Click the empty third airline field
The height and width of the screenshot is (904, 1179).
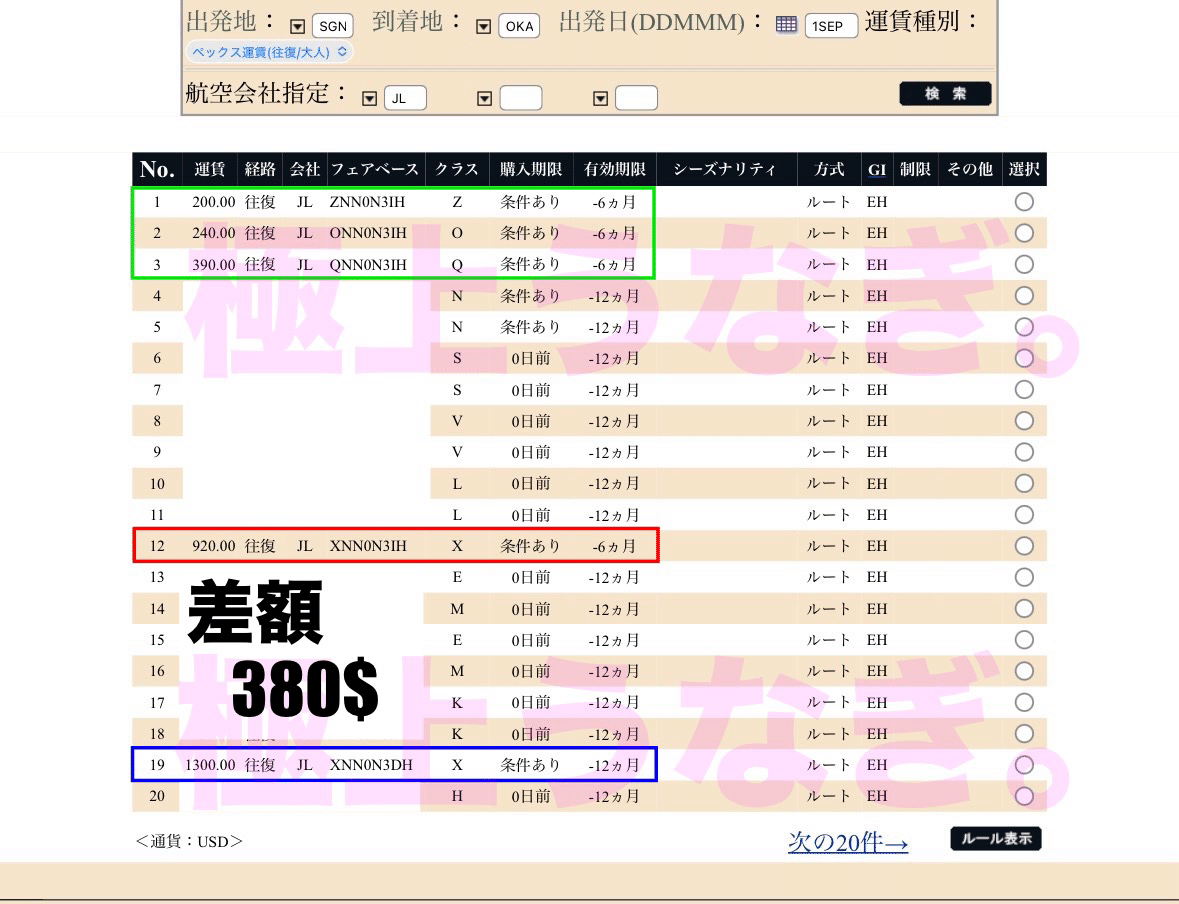[637, 99]
